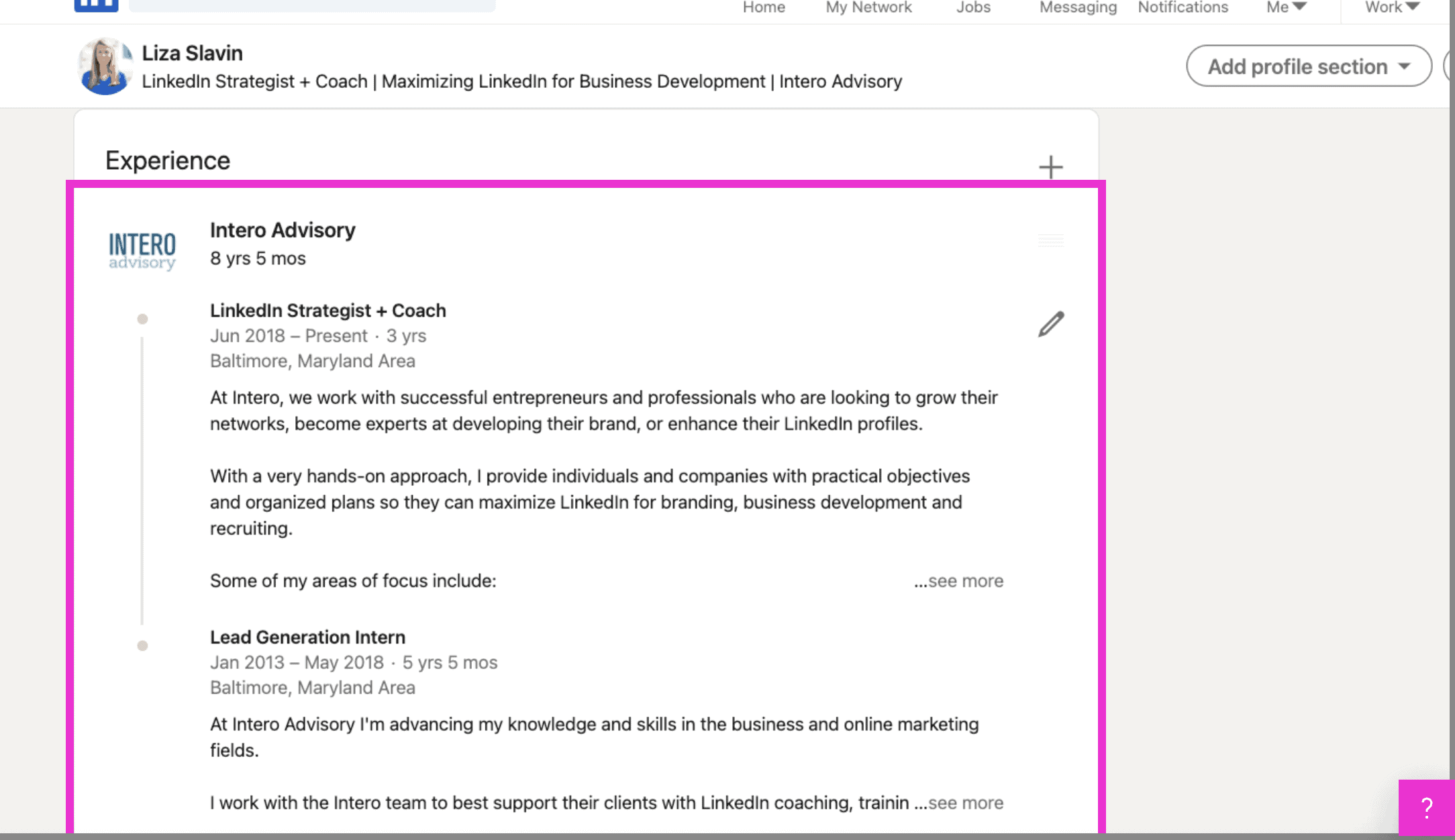This screenshot has height=840, width=1455.
Task: Click the plus icon to add experience
Action: point(1050,167)
